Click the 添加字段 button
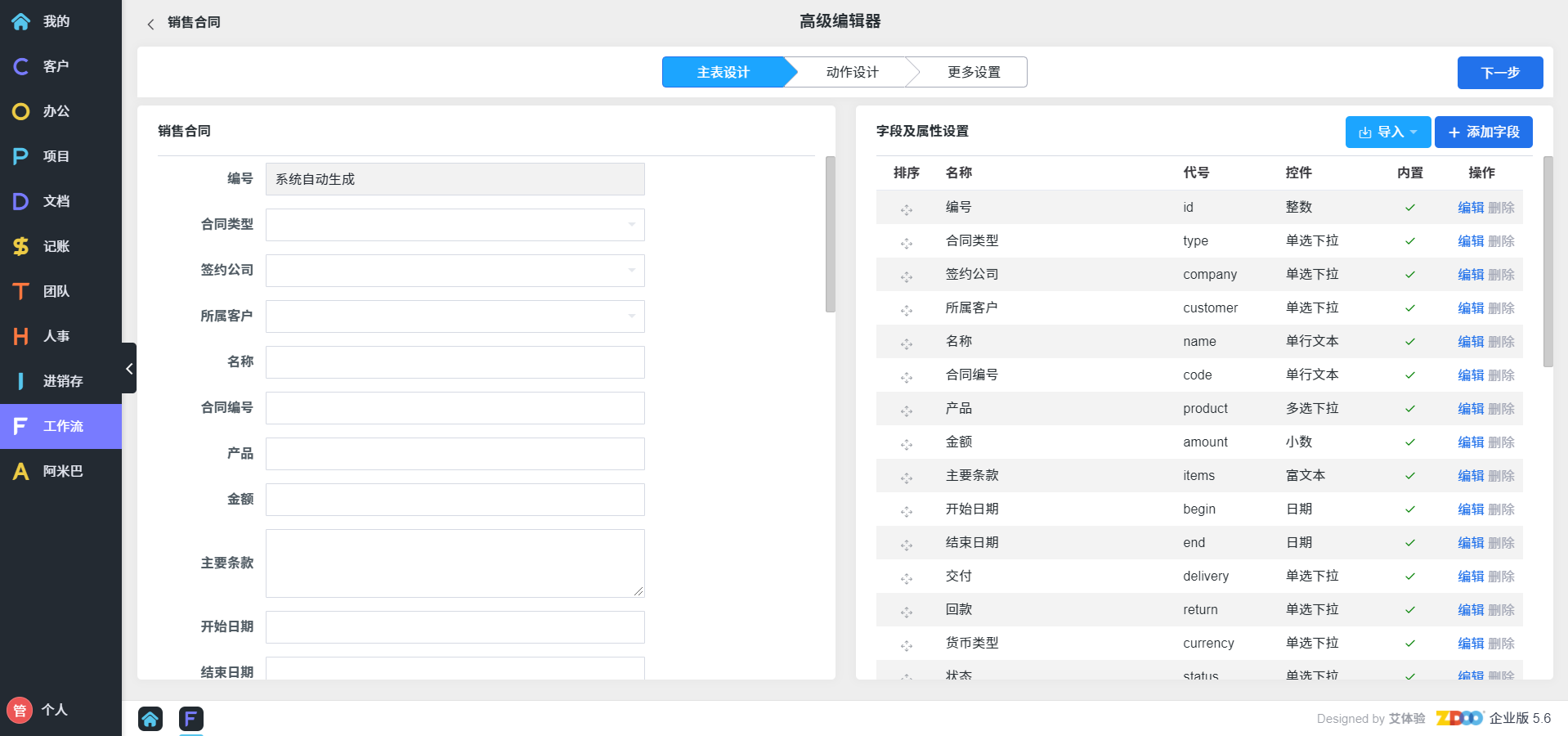 click(1483, 132)
